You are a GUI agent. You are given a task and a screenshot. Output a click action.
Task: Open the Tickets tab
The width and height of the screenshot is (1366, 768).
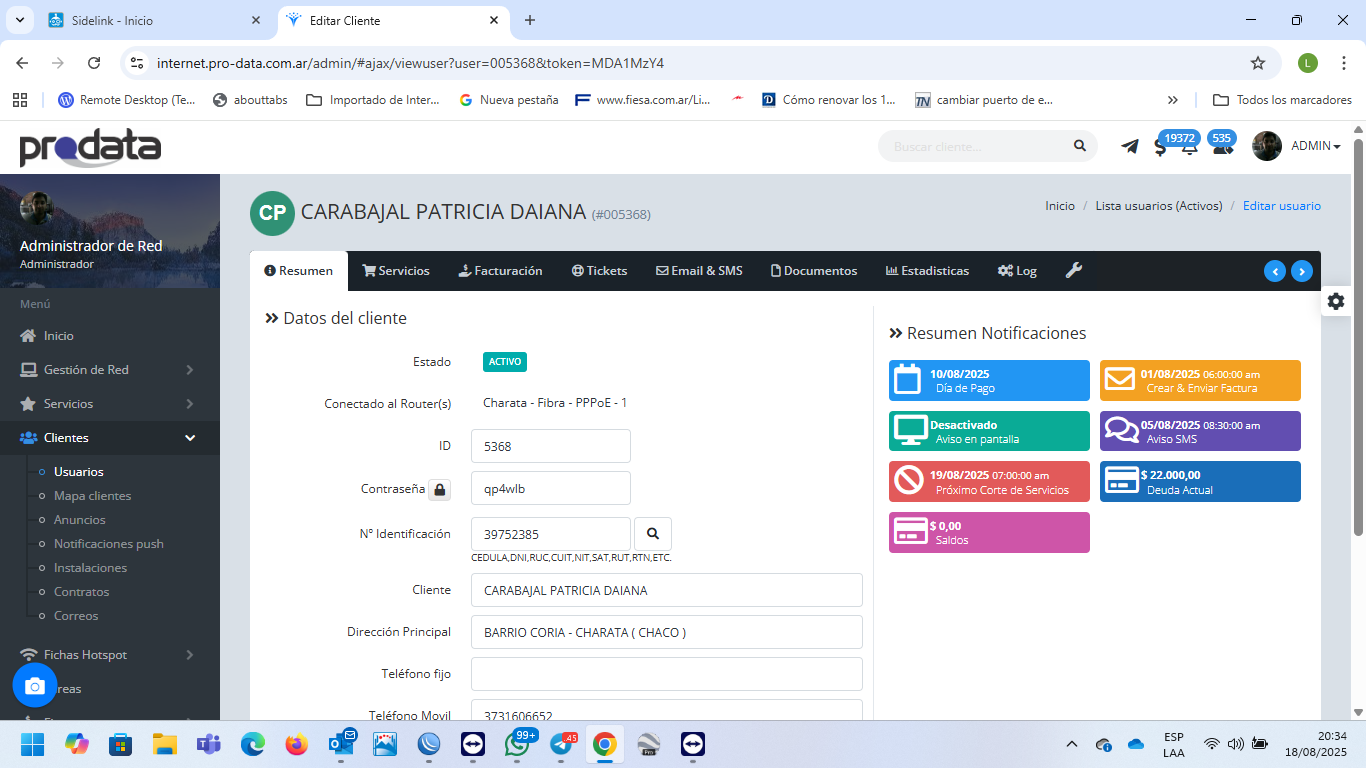tap(599, 271)
